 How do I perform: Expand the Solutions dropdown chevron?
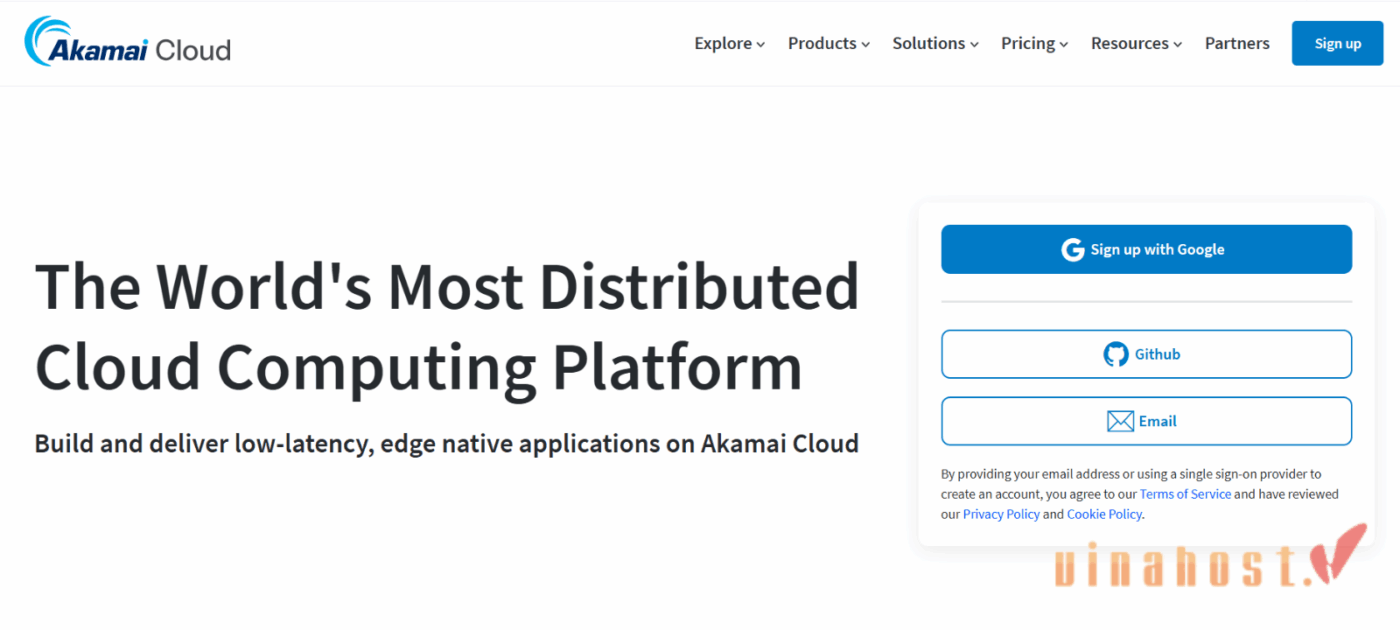(x=975, y=45)
